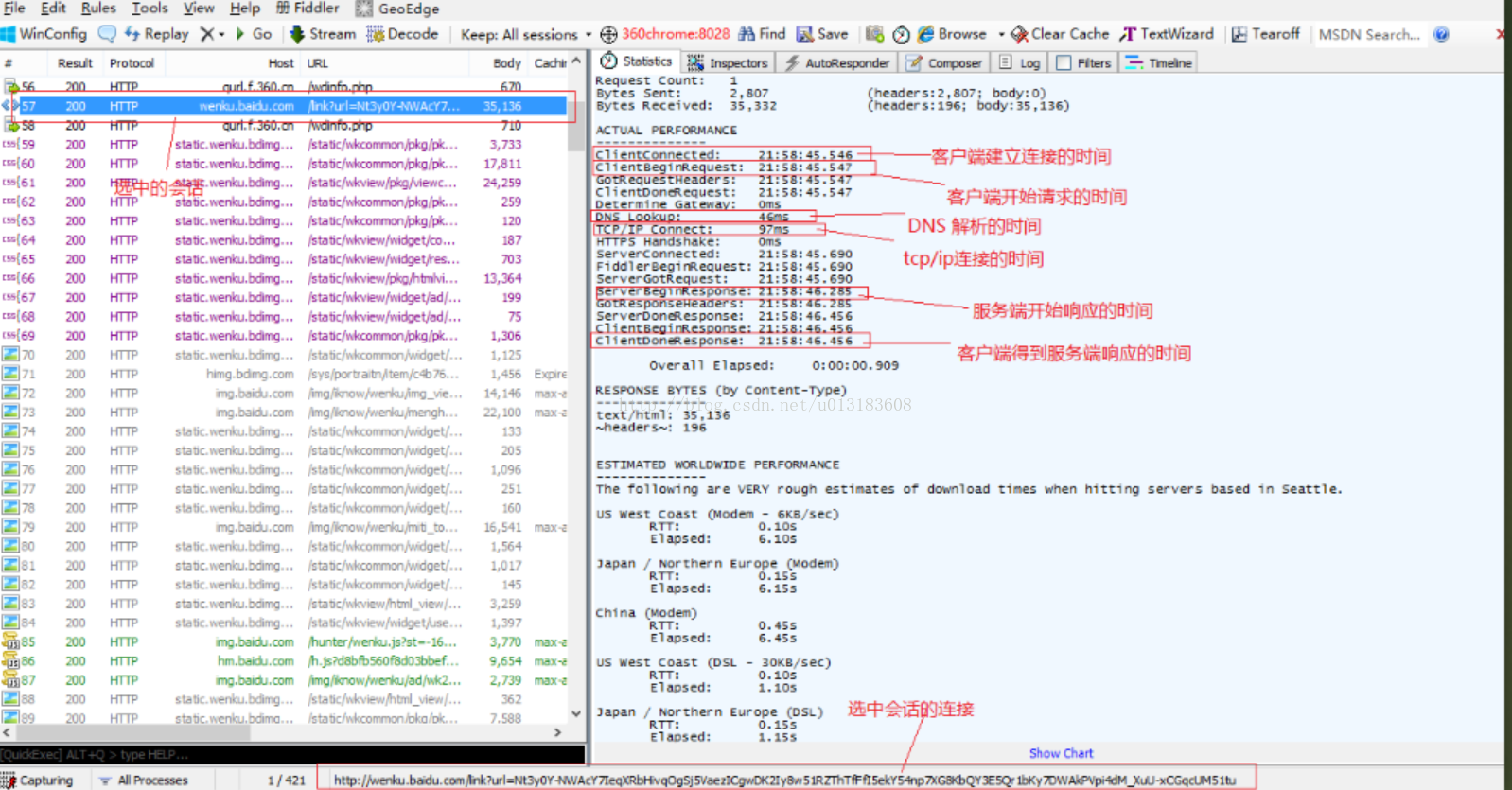Viewport: 1512px width, 790px height.
Task: Open the Keep: All sessions dropdown
Action: pyautogui.click(x=526, y=34)
